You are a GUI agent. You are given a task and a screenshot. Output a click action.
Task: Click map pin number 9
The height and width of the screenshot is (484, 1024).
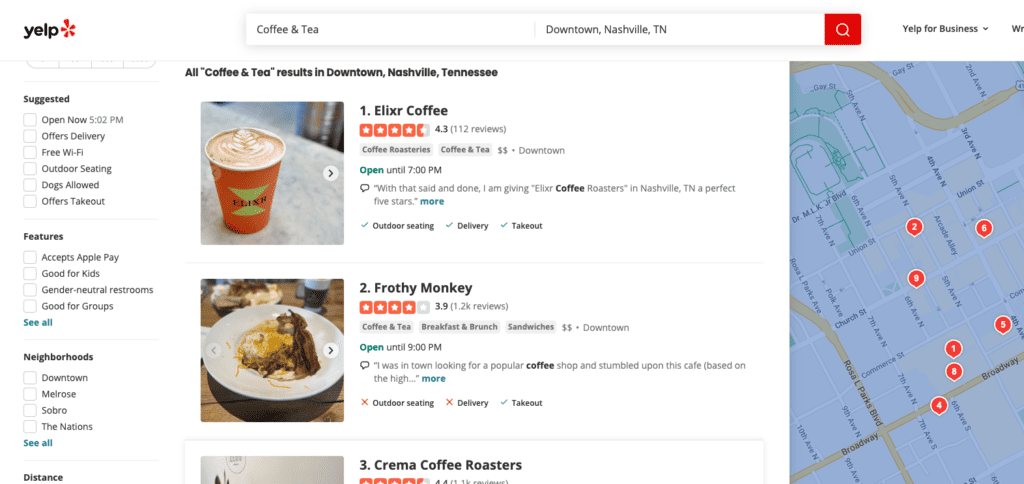pyautogui.click(x=916, y=279)
